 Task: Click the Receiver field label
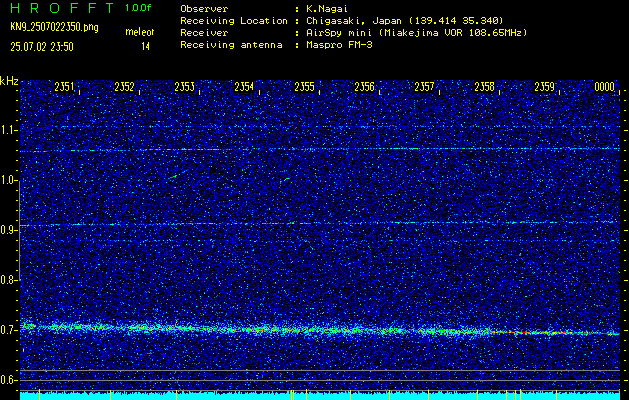204,33
